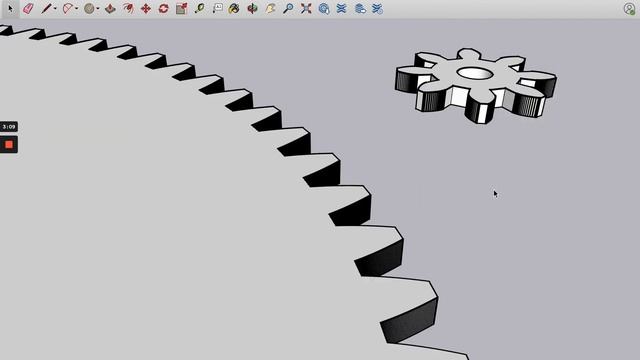Select the pink Eraser tool

click(x=28, y=9)
